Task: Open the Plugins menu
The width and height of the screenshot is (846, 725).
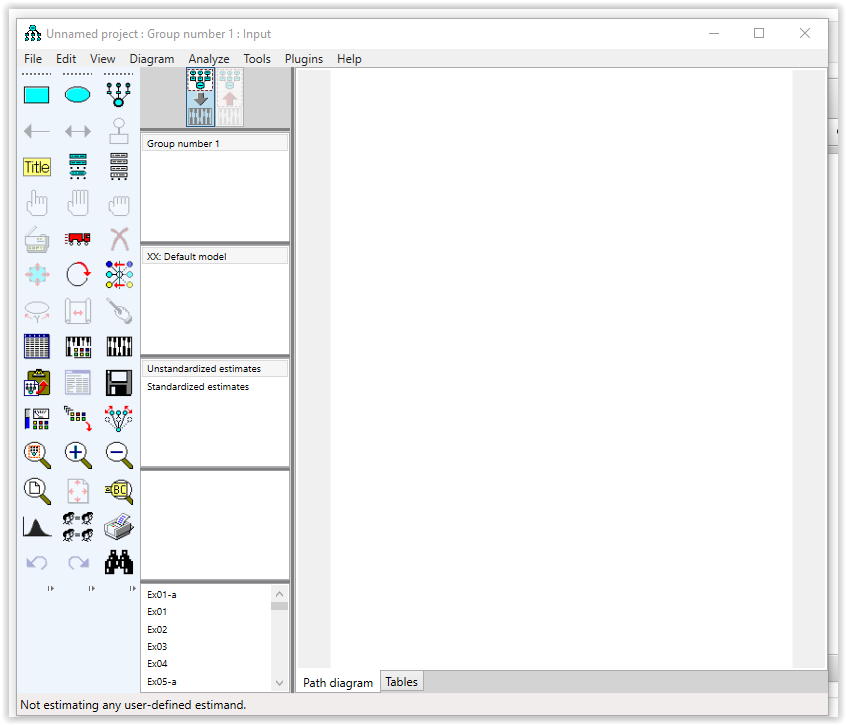Action: click(304, 59)
